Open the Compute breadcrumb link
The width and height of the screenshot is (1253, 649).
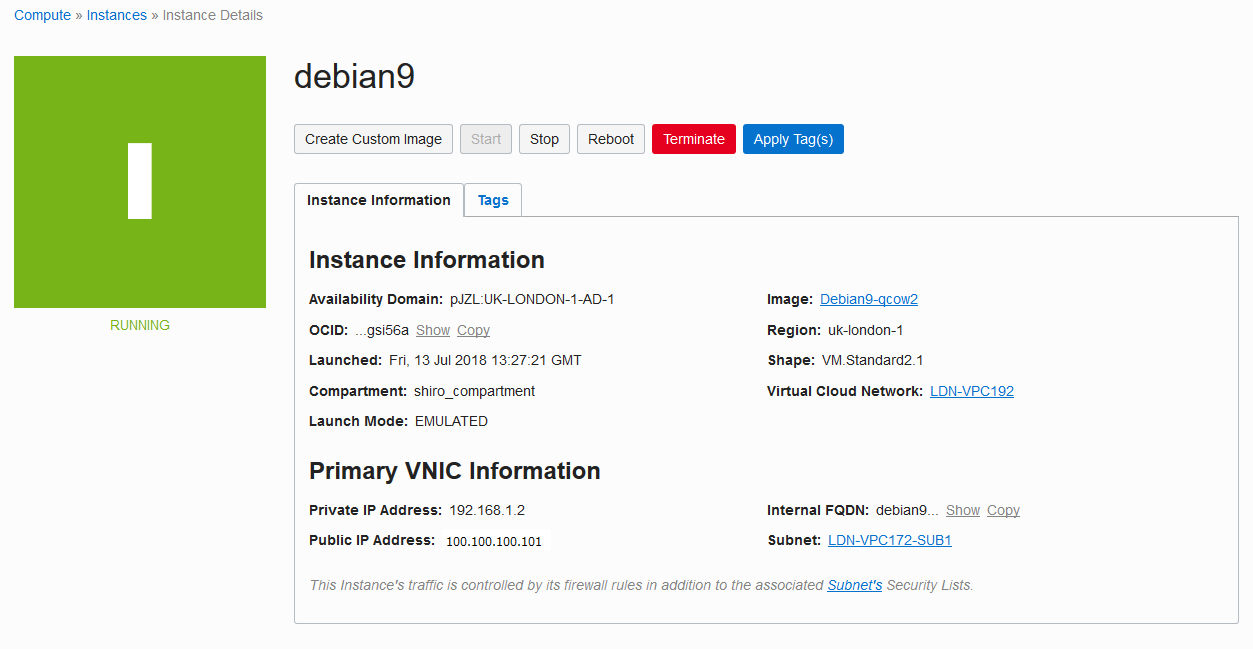click(x=42, y=15)
